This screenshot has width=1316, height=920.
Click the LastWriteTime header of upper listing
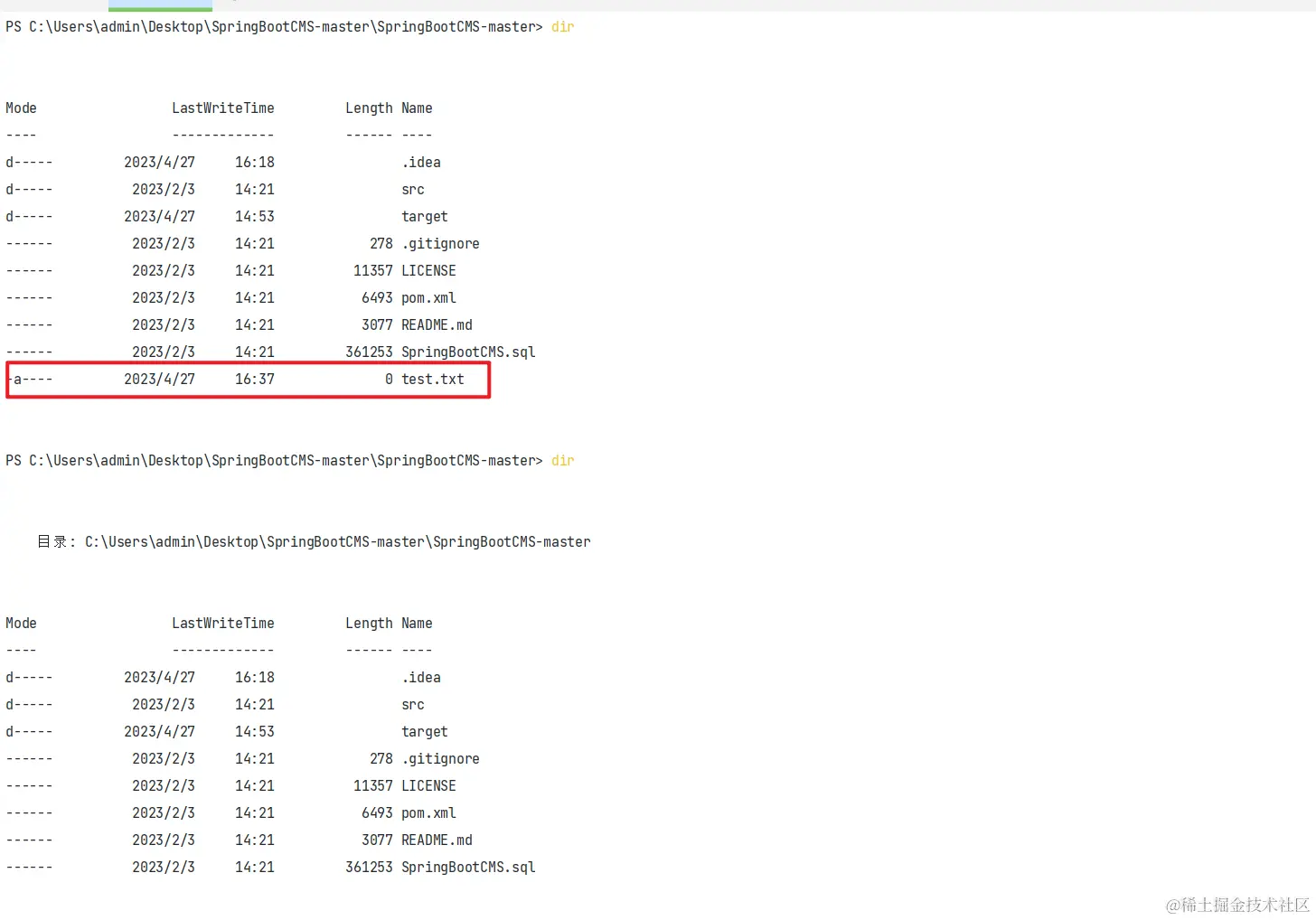pyautogui.click(x=223, y=108)
